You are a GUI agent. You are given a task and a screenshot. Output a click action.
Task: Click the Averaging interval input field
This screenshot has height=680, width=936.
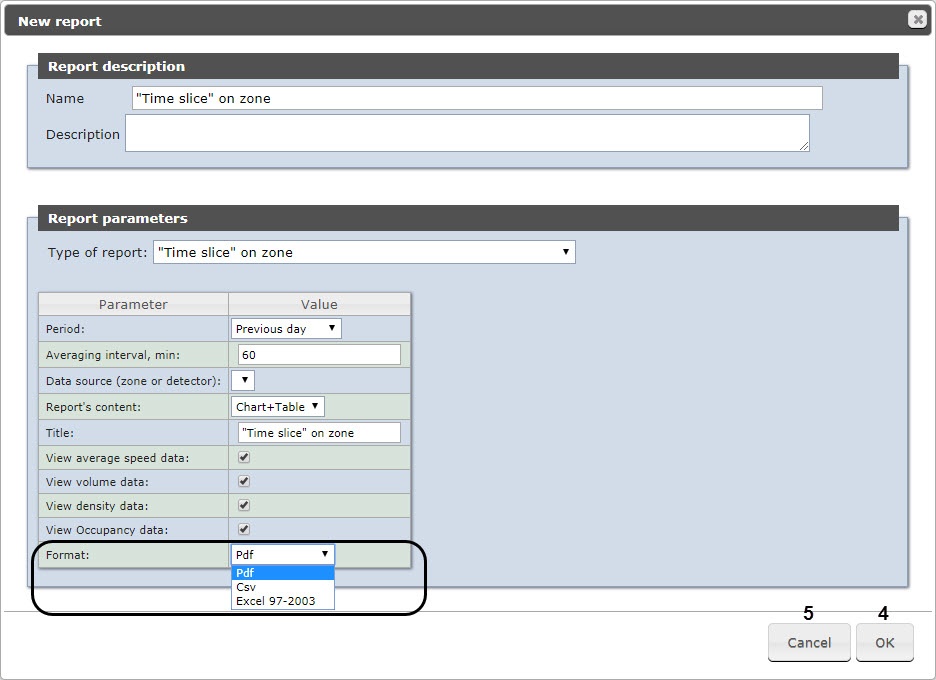(x=319, y=354)
